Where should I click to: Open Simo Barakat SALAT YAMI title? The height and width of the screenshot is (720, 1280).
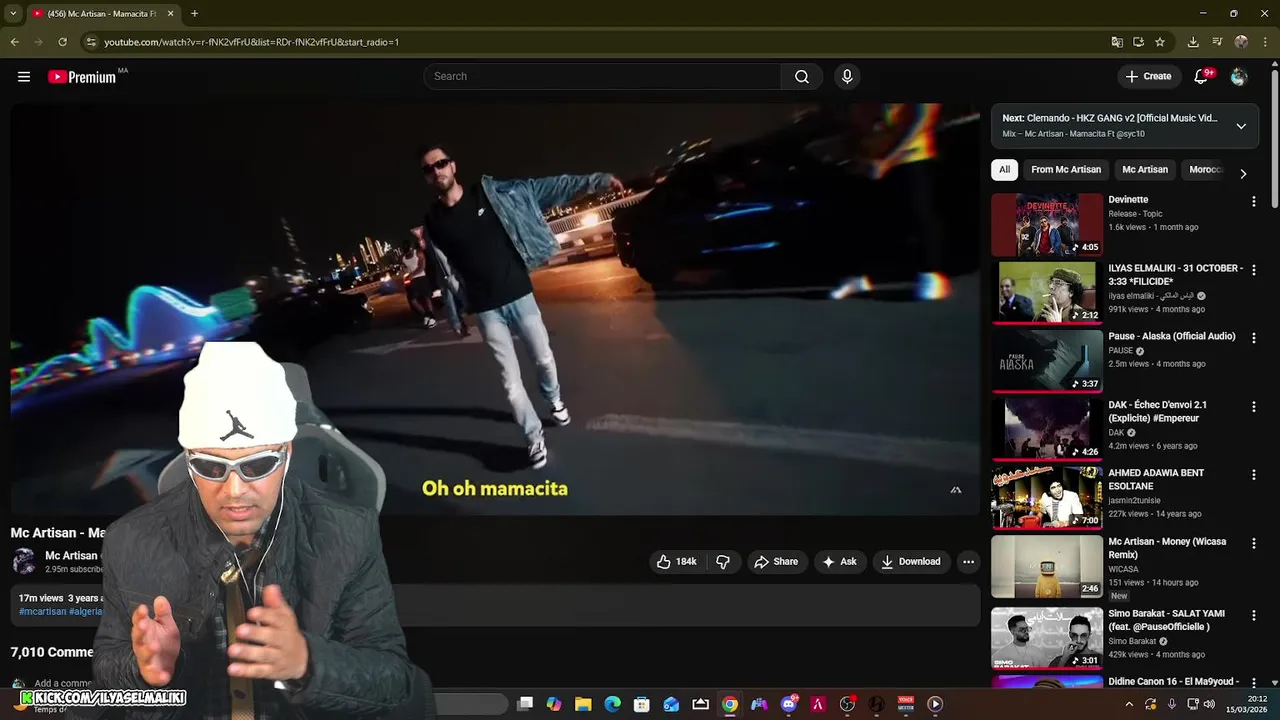(x=1166, y=620)
